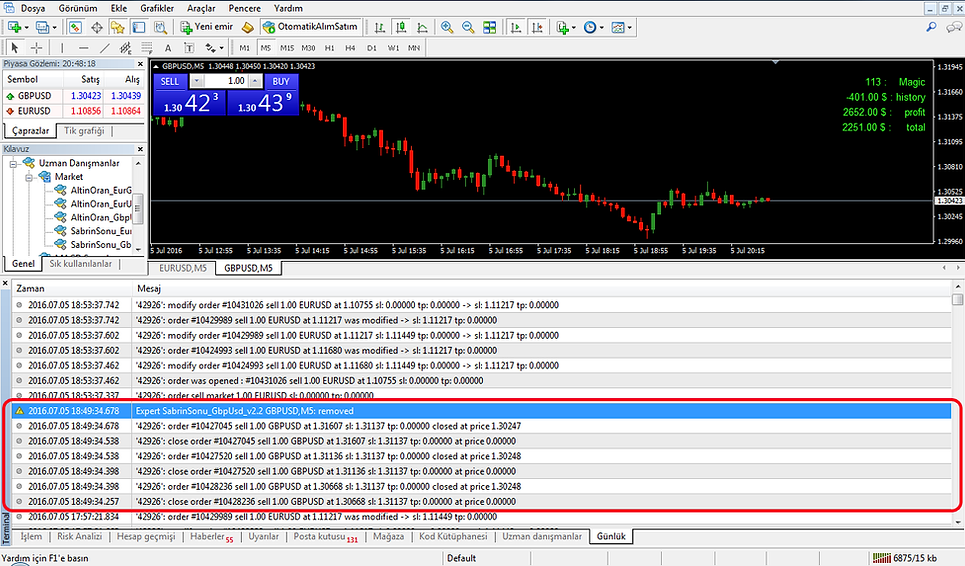
Task: Select the text label tool
Action: point(189,48)
